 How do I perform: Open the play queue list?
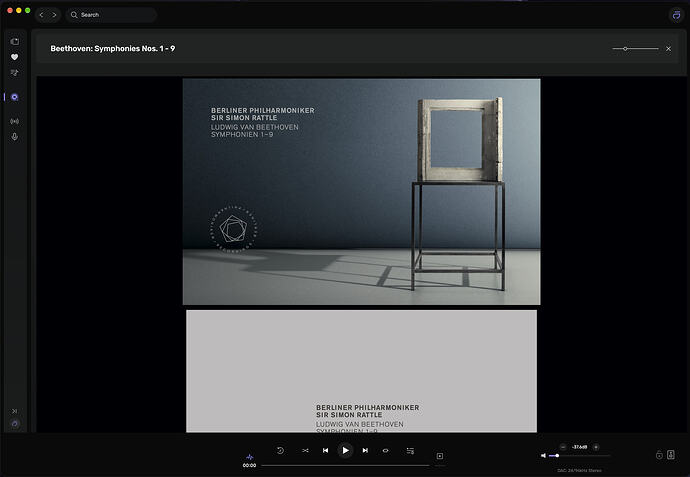coord(410,451)
